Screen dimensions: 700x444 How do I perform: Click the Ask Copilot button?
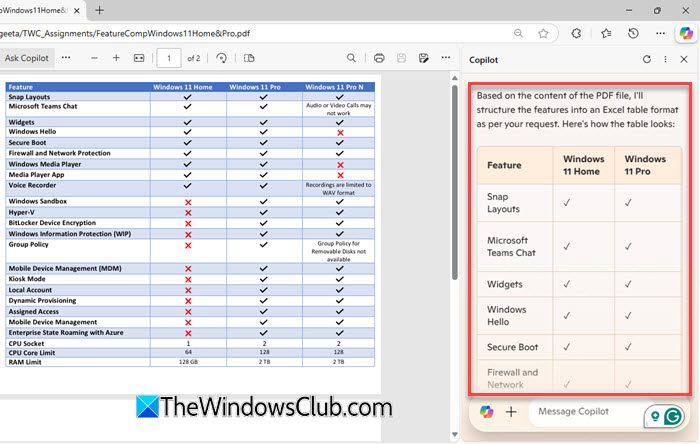[27, 58]
